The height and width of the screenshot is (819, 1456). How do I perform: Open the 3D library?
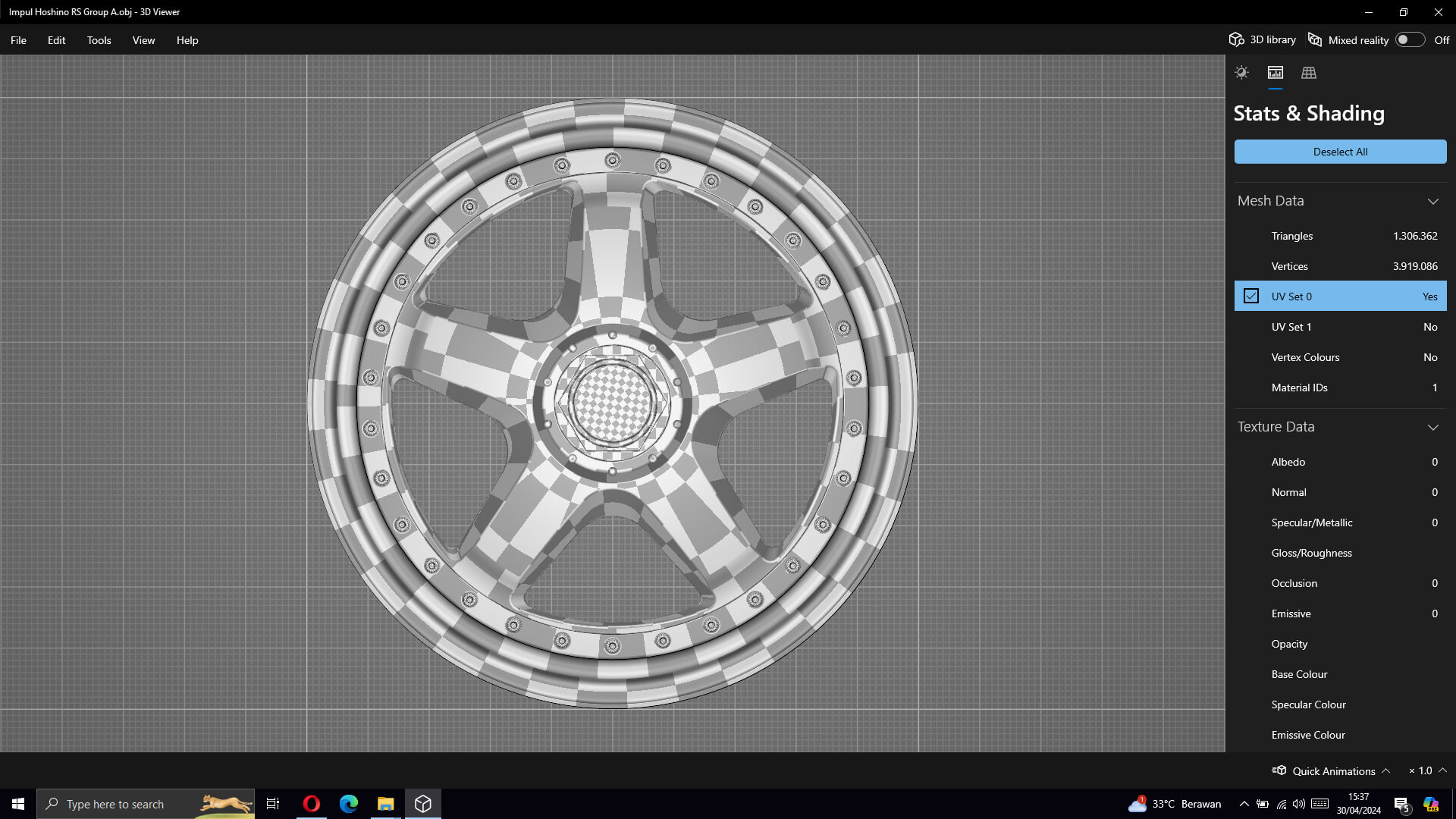click(1263, 39)
